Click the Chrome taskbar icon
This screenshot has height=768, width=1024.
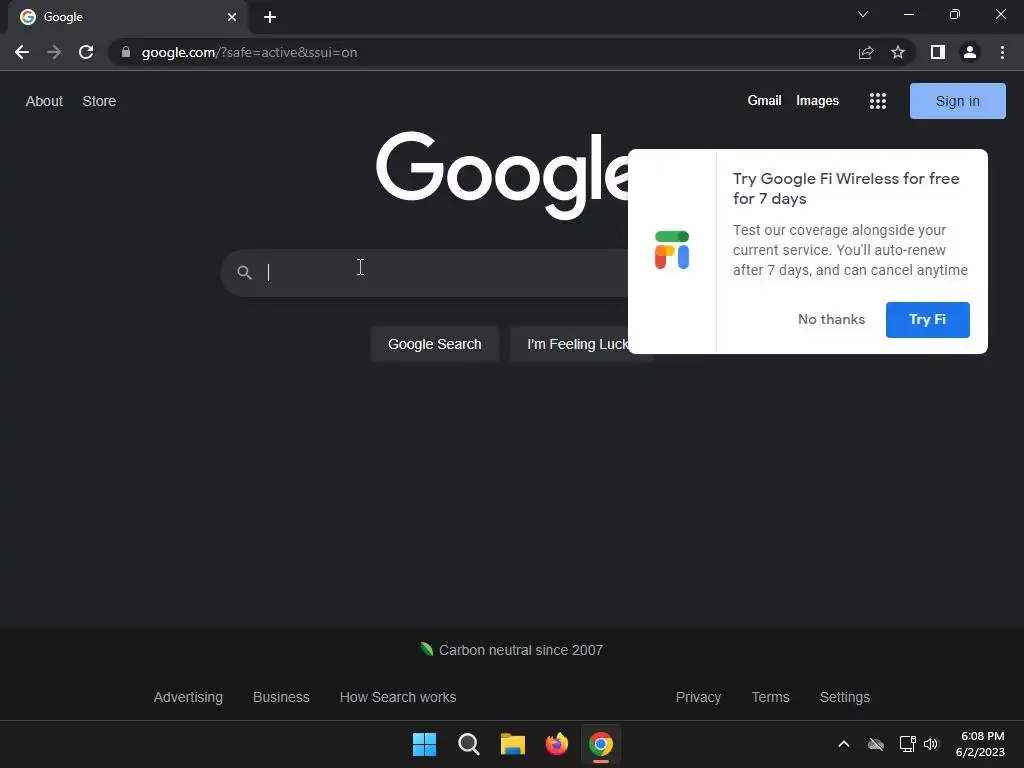(601, 744)
